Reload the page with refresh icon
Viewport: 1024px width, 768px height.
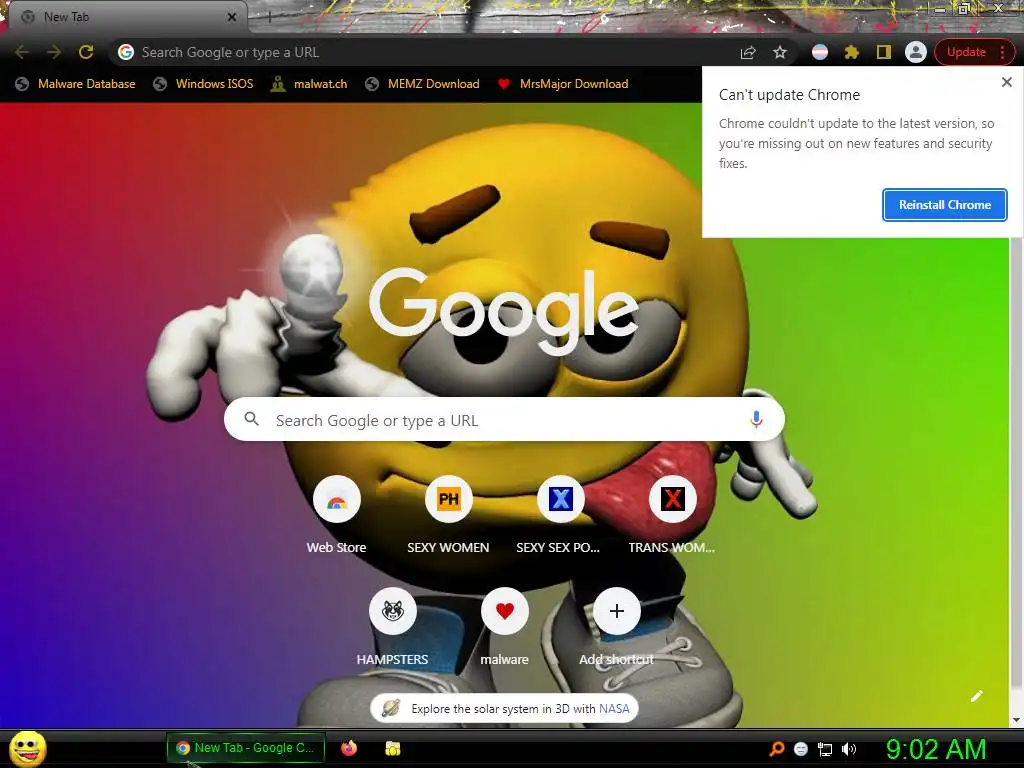[86, 52]
